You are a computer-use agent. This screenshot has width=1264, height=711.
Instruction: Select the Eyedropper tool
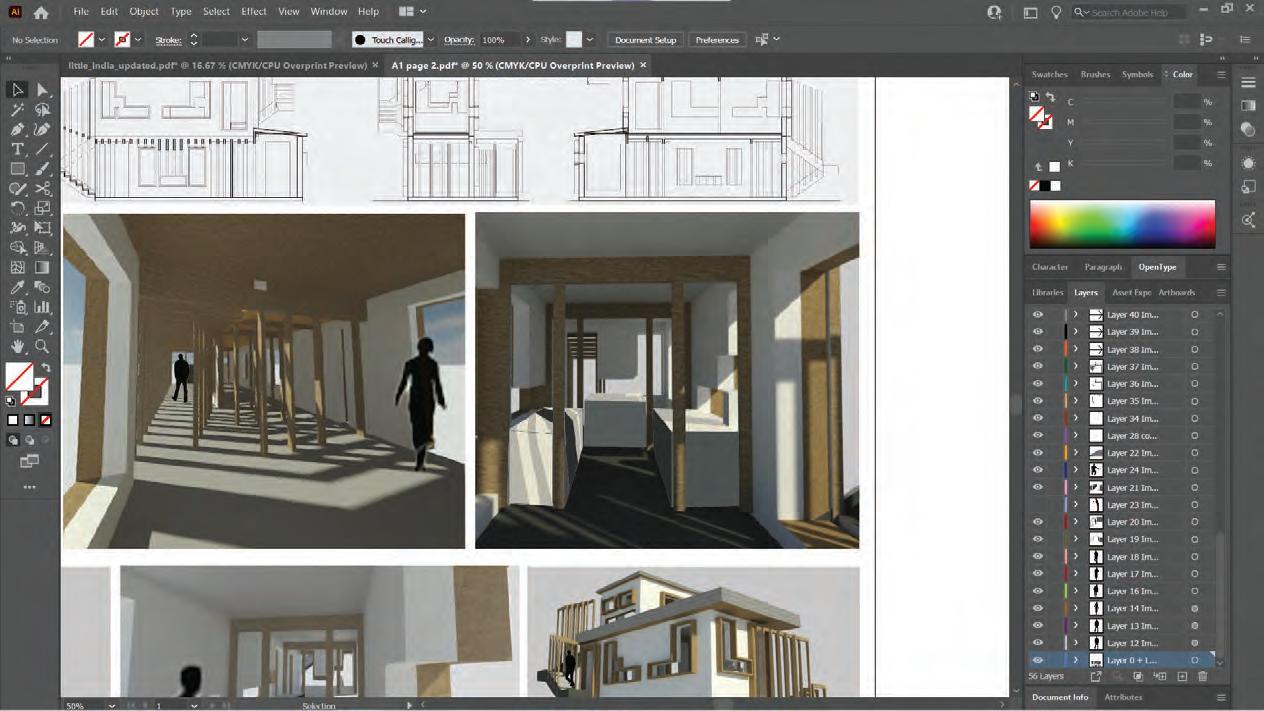pyautogui.click(x=17, y=288)
